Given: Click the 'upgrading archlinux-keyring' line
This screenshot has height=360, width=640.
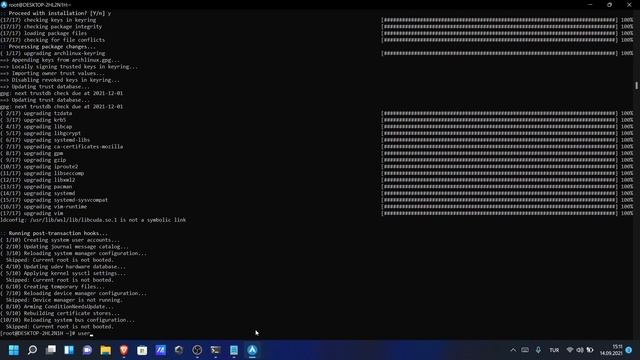Looking at the screenshot, I should point(53,53).
